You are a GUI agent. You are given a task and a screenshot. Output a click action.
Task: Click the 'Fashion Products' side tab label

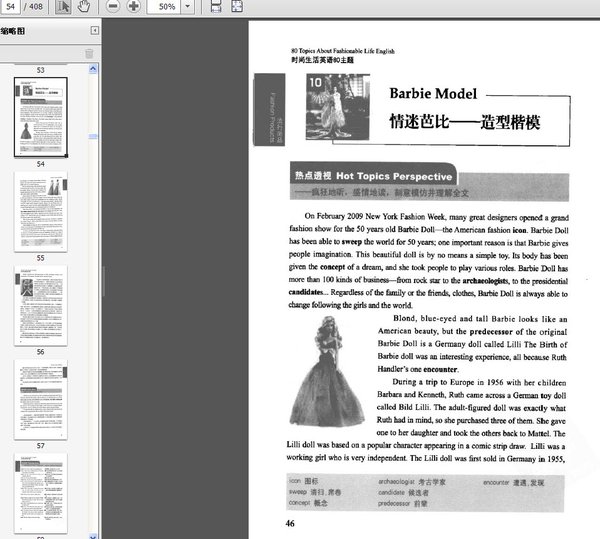click(272, 117)
